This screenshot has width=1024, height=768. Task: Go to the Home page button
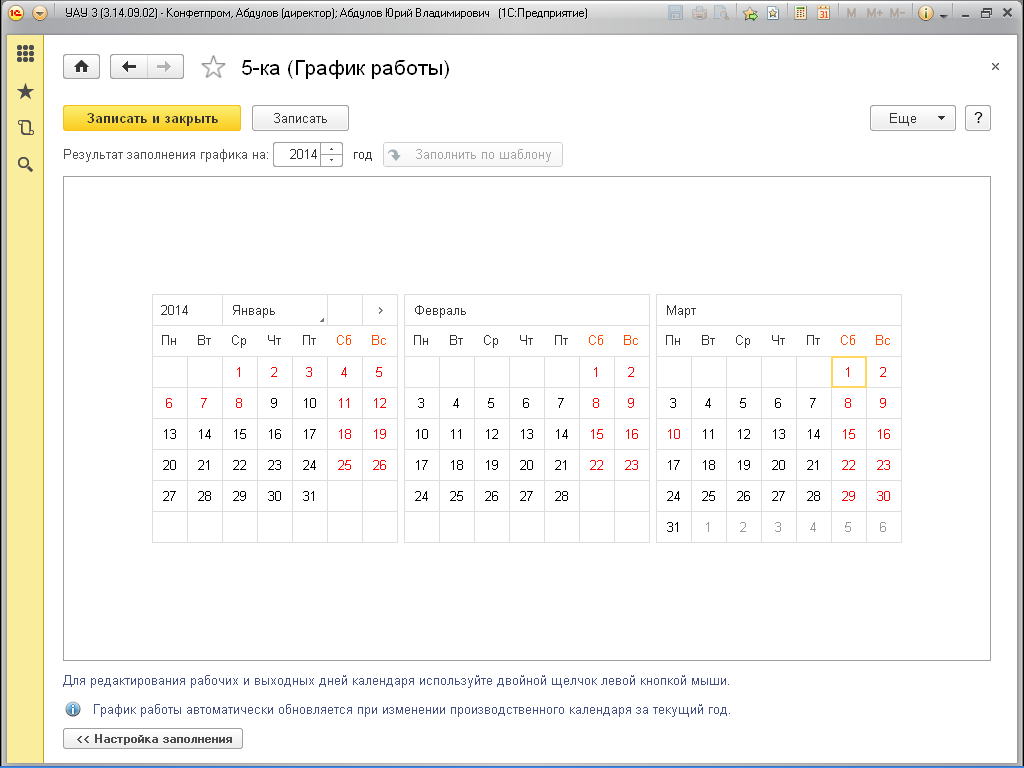click(x=81, y=67)
